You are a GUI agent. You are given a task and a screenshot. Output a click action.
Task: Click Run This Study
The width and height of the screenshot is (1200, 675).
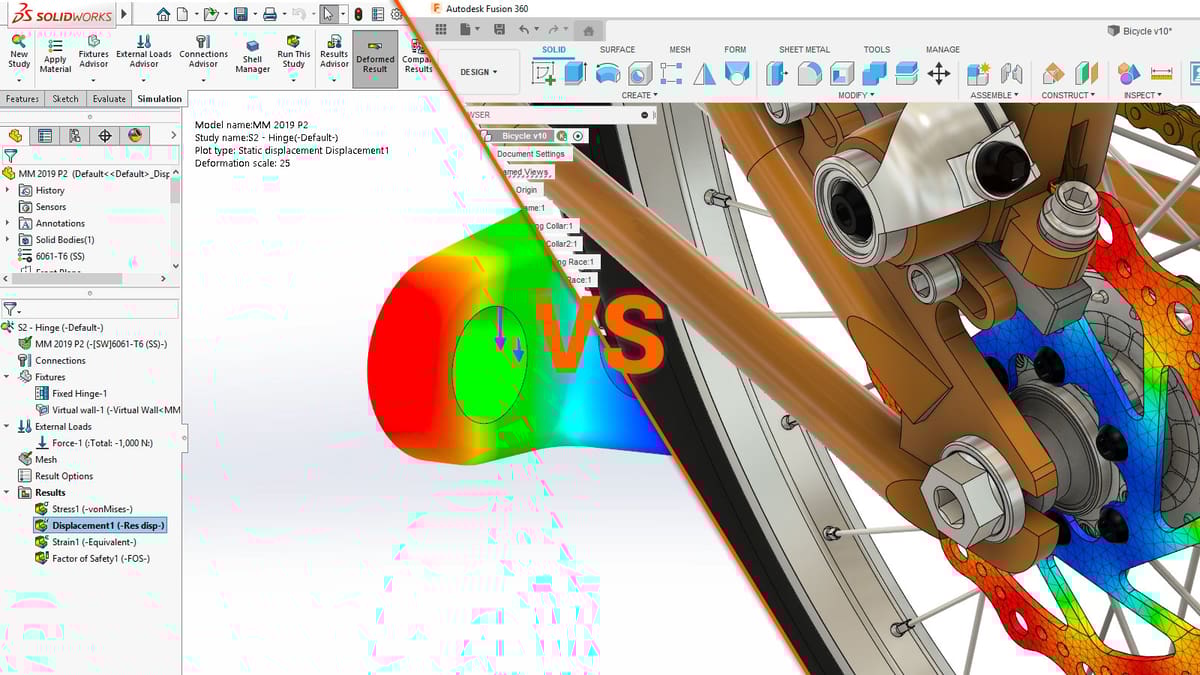(293, 52)
